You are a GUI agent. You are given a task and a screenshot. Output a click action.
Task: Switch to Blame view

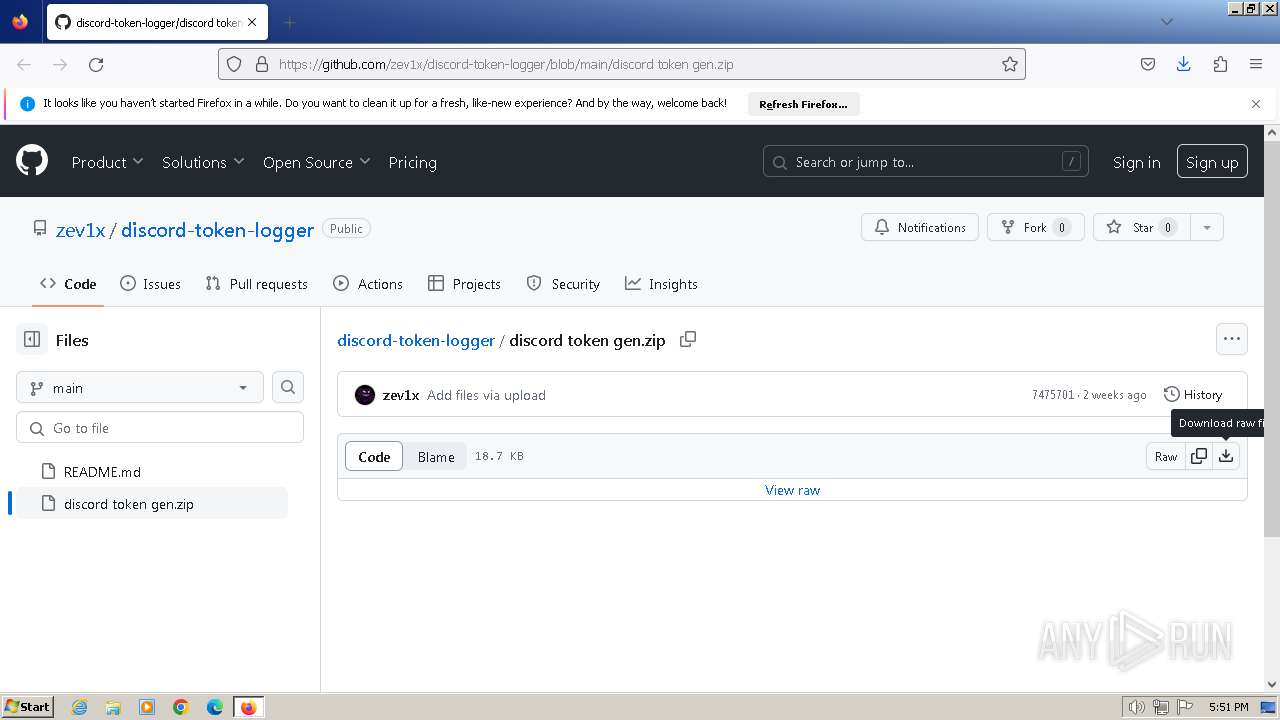(x=436, y=456)
